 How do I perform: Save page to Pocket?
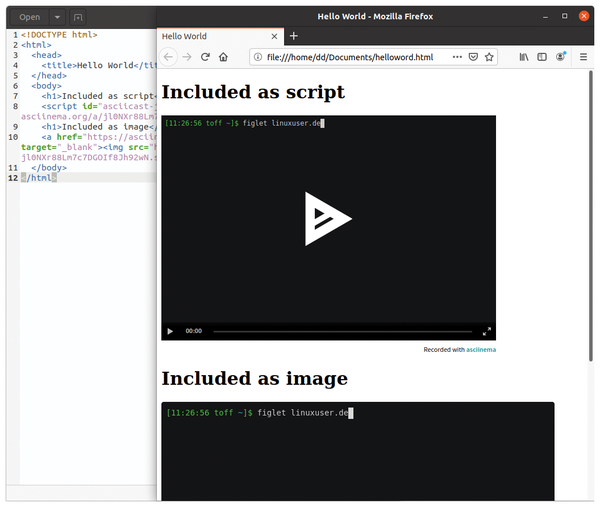pyautogui.click(x=473, y=57)
